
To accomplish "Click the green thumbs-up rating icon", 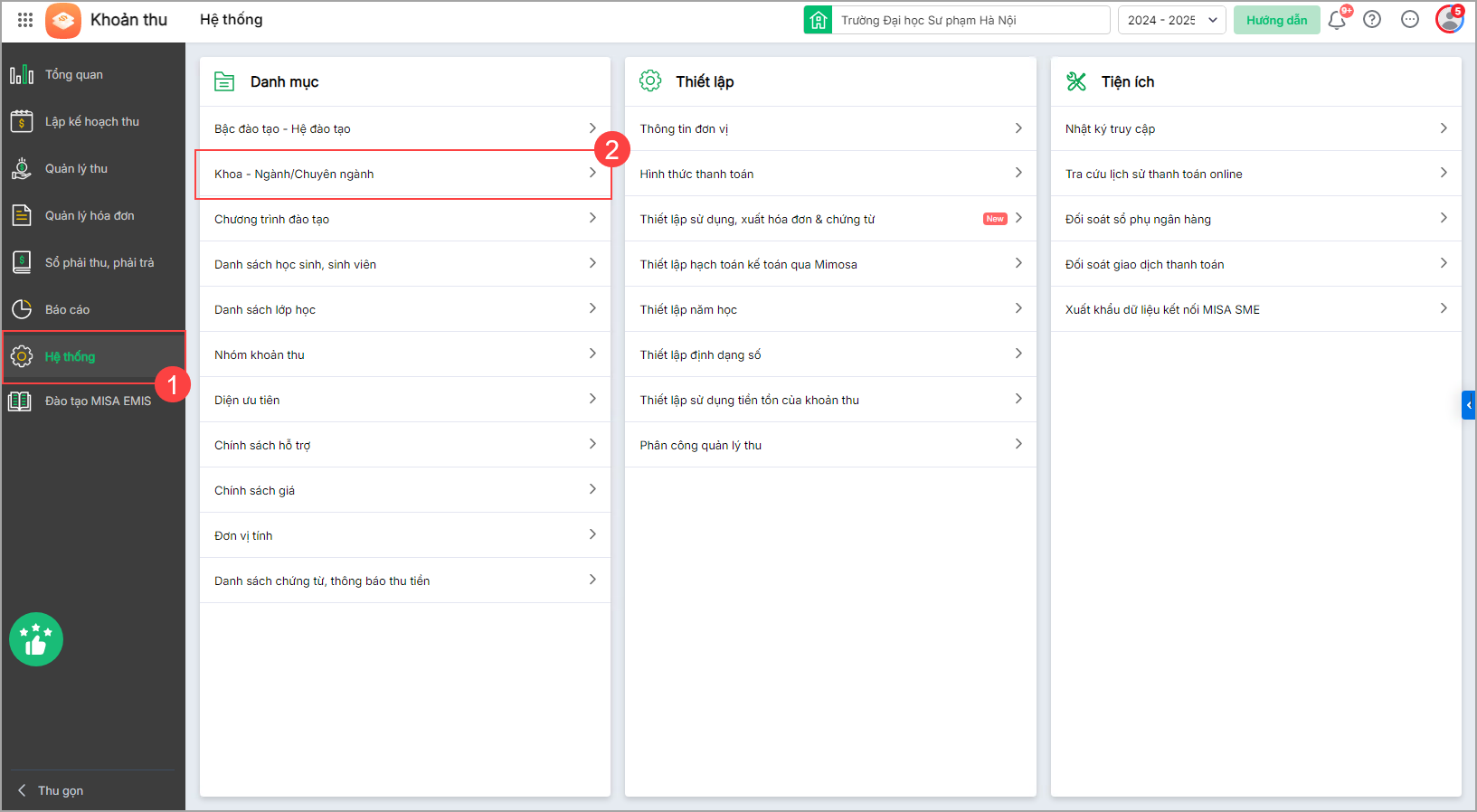I will pyautogui.click(x=36, y=639).
